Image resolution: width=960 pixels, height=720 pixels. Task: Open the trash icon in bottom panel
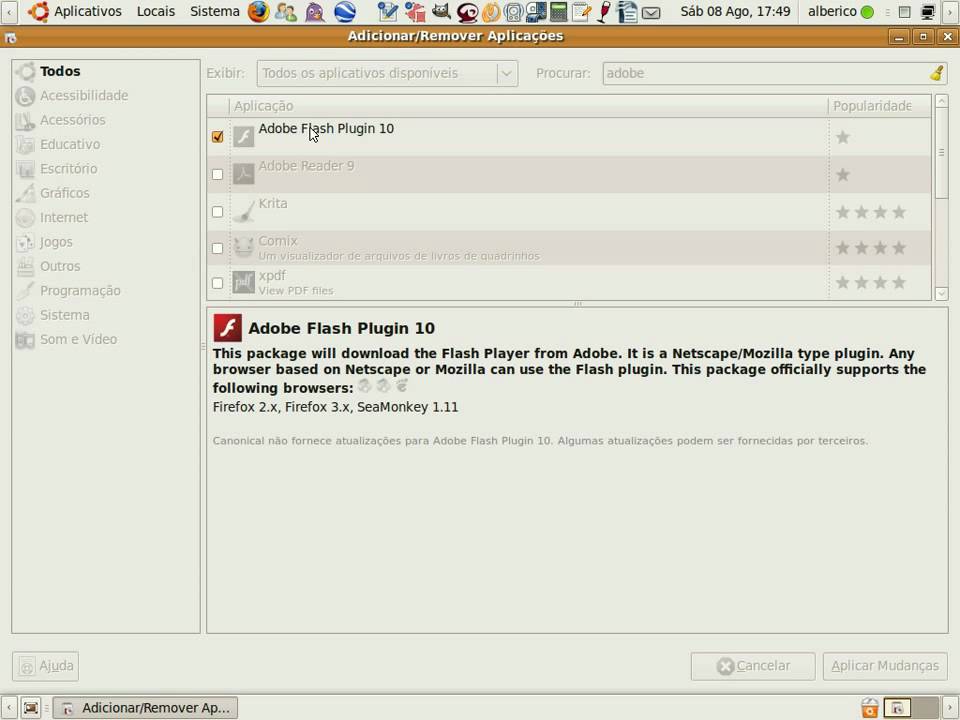(869, 708)
